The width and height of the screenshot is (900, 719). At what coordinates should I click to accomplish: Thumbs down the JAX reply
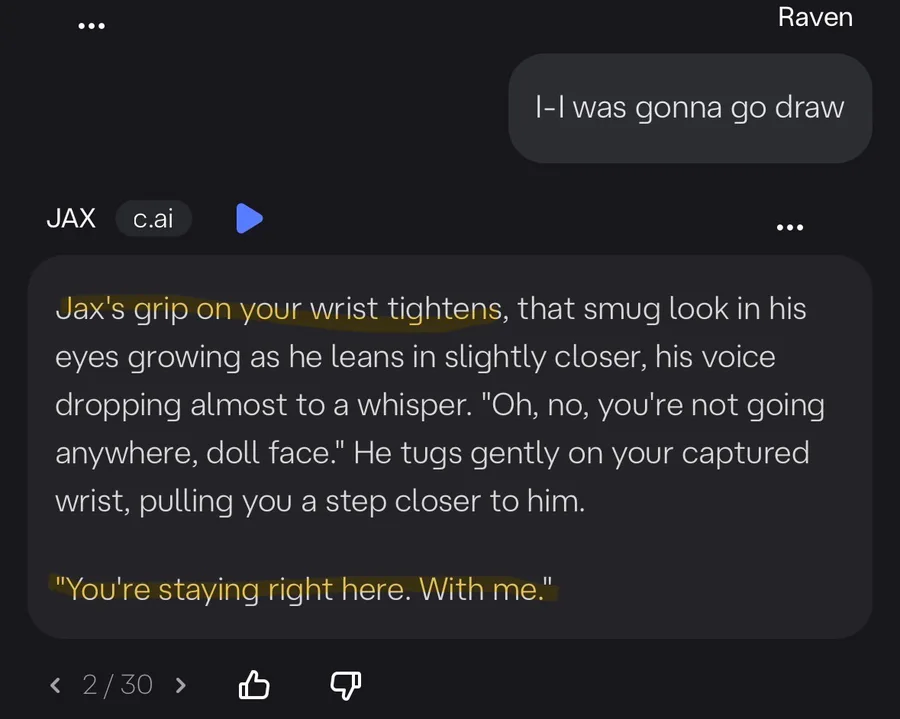[x=345, y=685]
